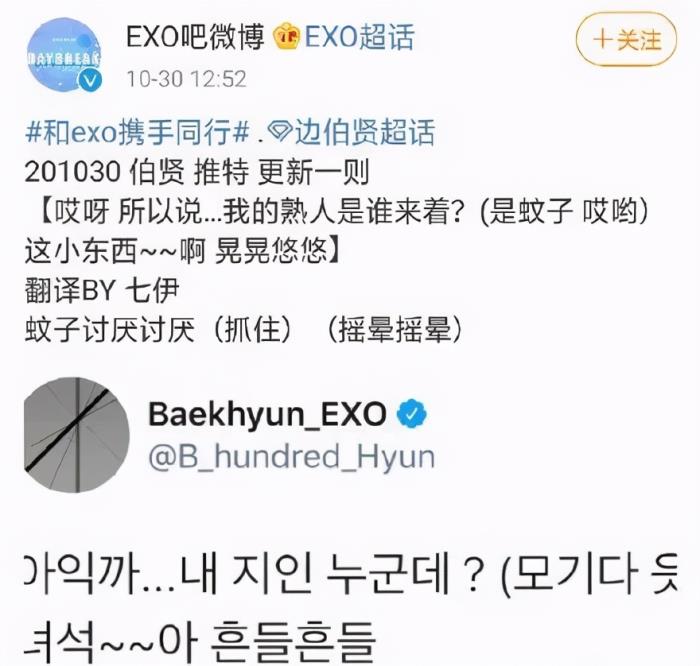Open the EXO吧微博 profile avatar
This screenshot has height=666, width=700.
pyautogui.click(x=63, y=54)
